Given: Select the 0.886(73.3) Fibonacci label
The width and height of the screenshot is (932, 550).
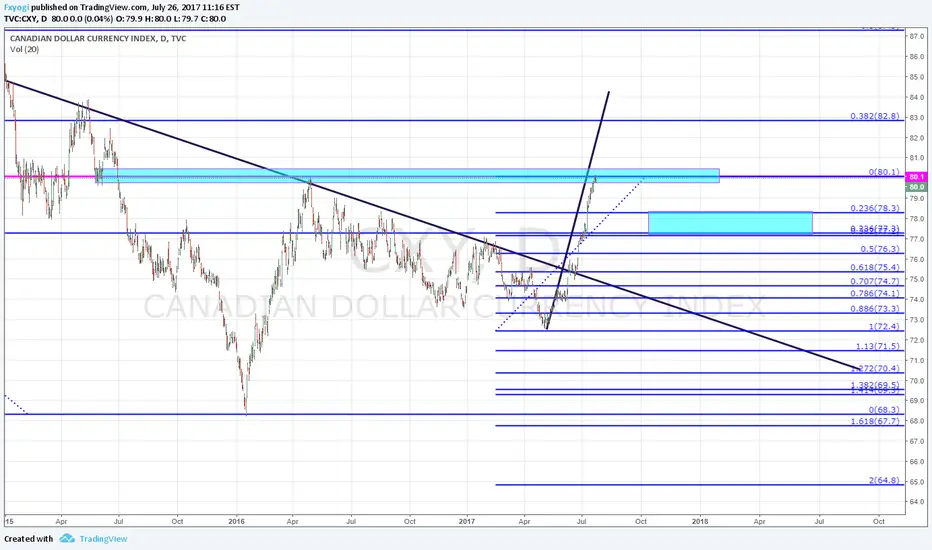Looking at the screenshot, I should (x=874, y=309).
